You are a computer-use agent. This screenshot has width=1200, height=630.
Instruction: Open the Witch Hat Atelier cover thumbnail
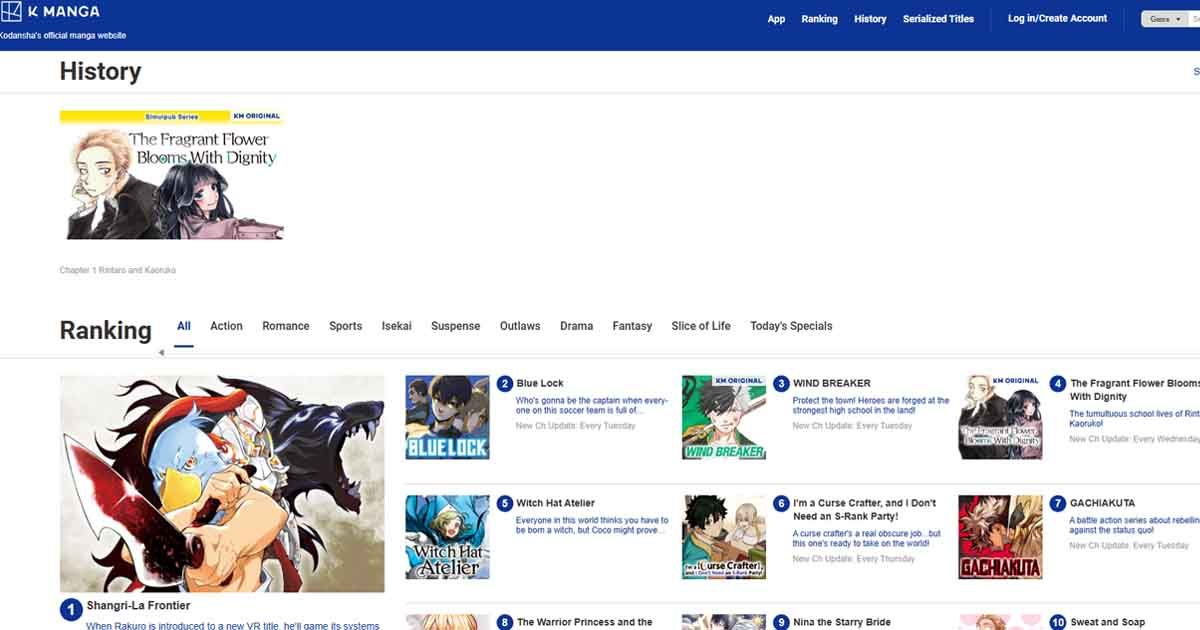point(447,537)
